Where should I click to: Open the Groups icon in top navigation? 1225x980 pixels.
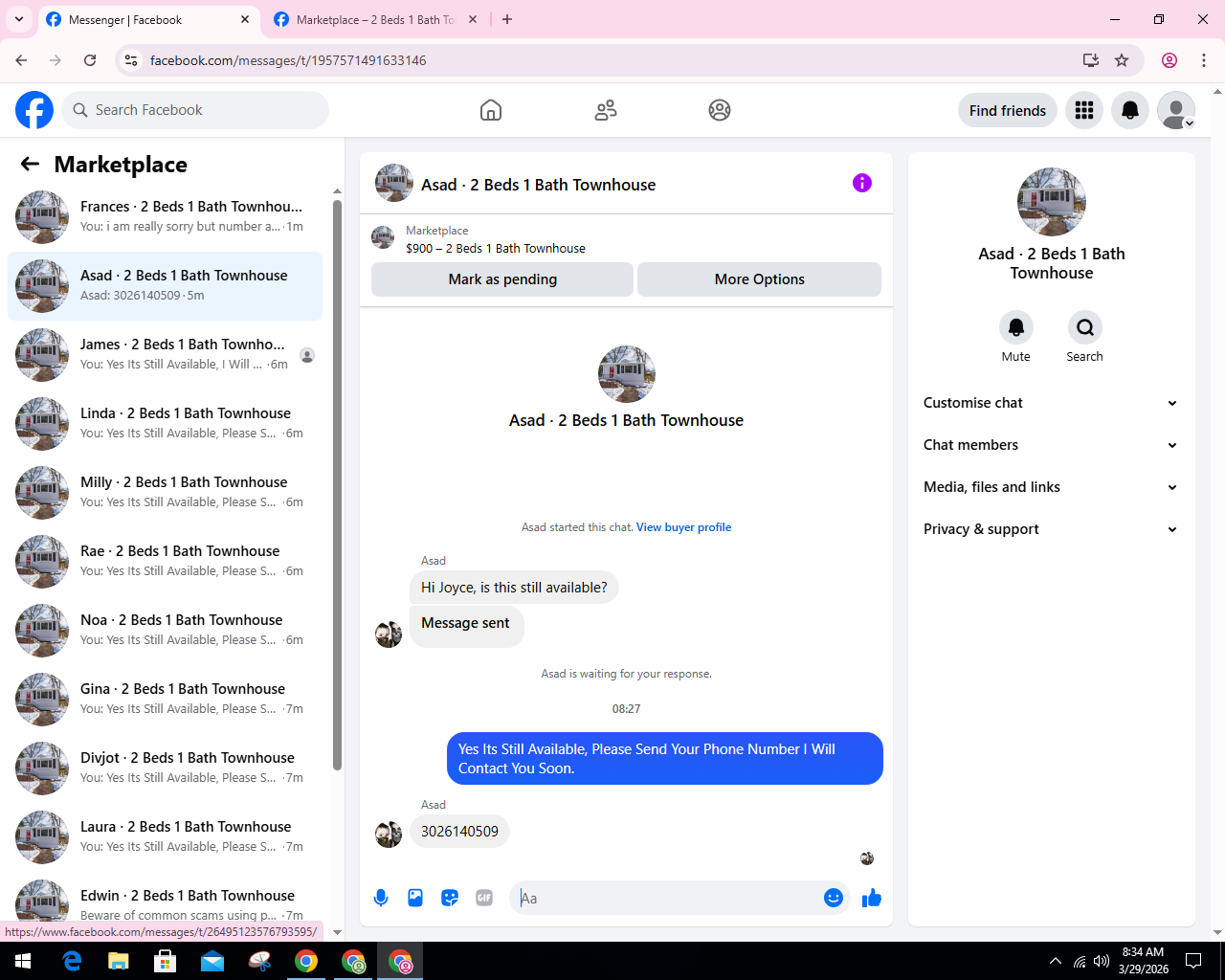720,110
